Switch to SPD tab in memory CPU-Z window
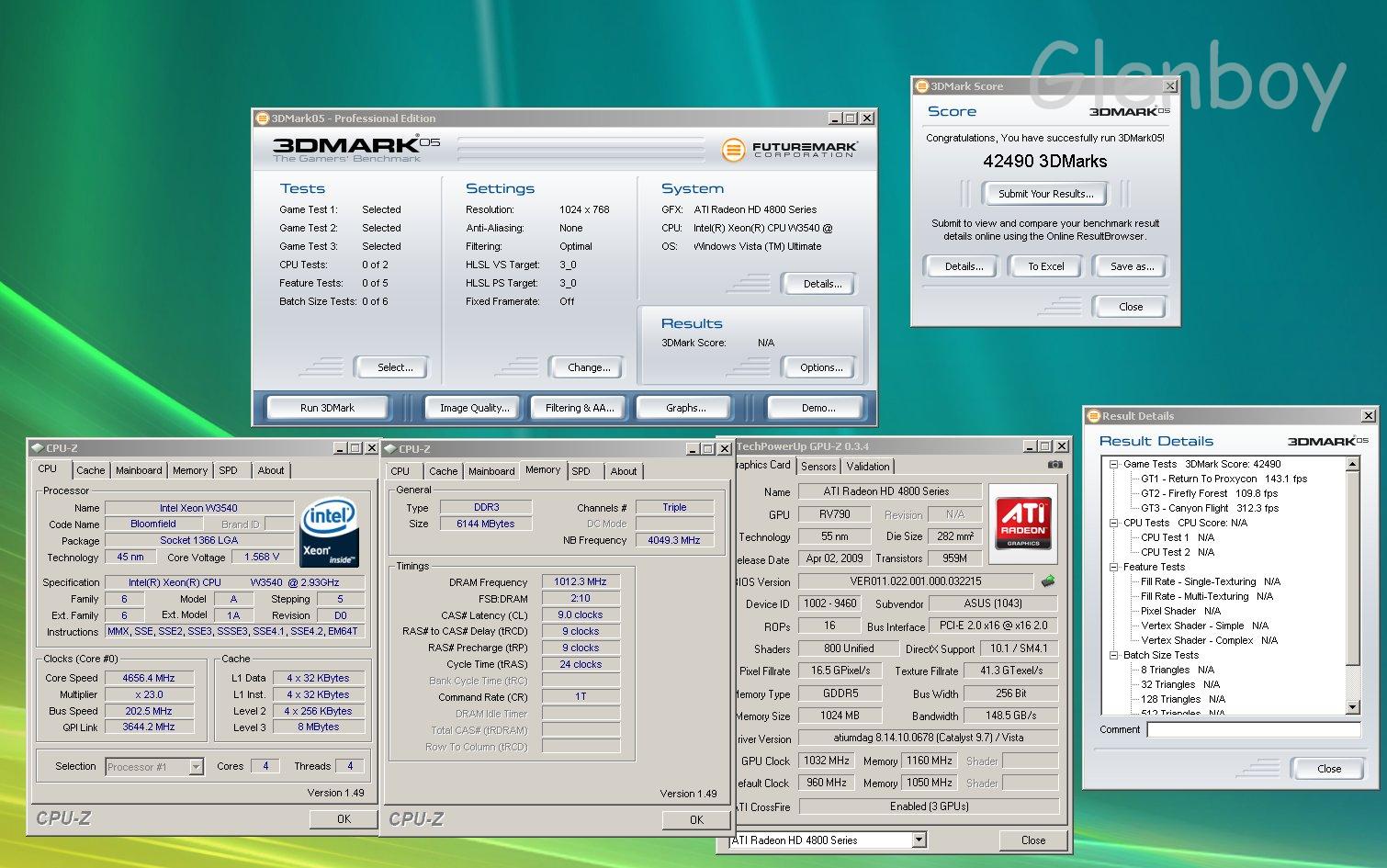 (x=581, y=471)
